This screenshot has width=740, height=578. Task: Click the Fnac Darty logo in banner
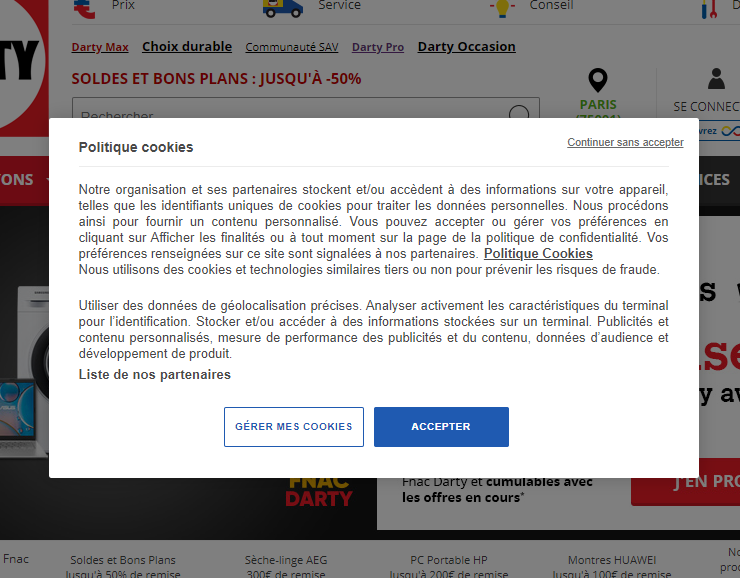tap(319, 493)
